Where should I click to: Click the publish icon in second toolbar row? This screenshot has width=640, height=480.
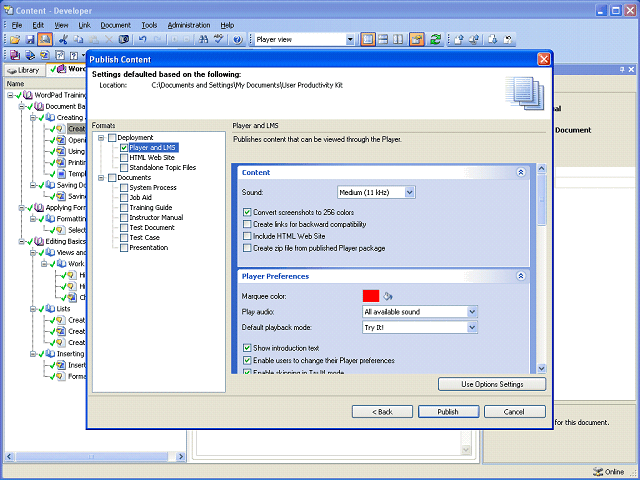pos(30,55)
